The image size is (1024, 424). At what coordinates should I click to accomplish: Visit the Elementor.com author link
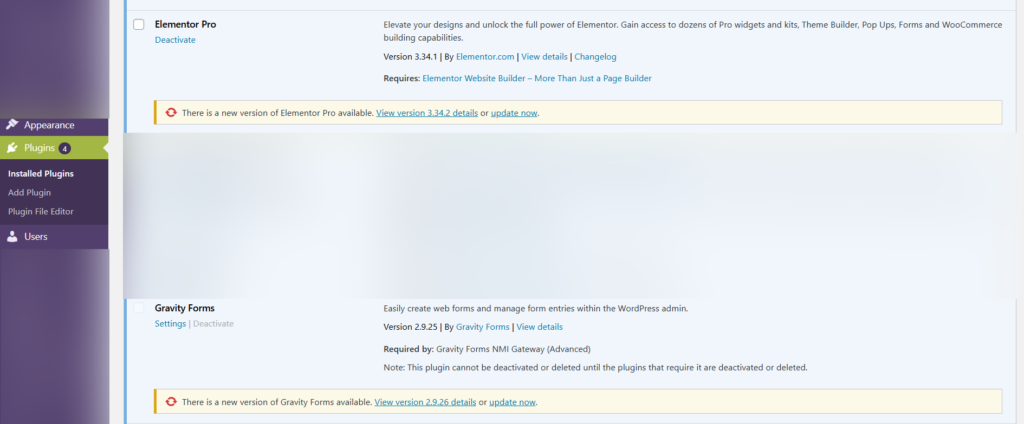click(x=485, y=57)
